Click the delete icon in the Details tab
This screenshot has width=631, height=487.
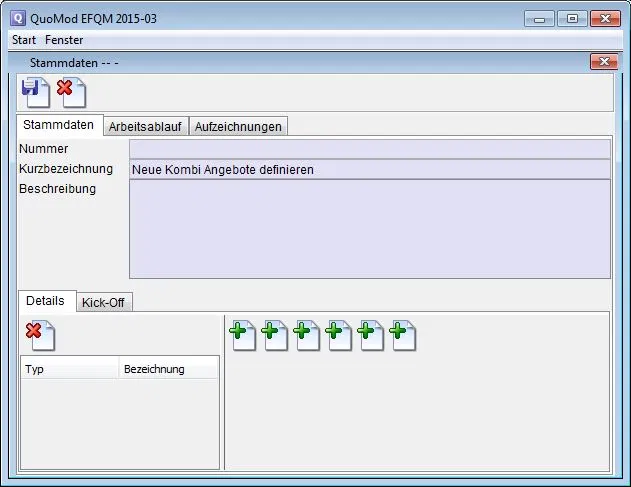point(40,336)
